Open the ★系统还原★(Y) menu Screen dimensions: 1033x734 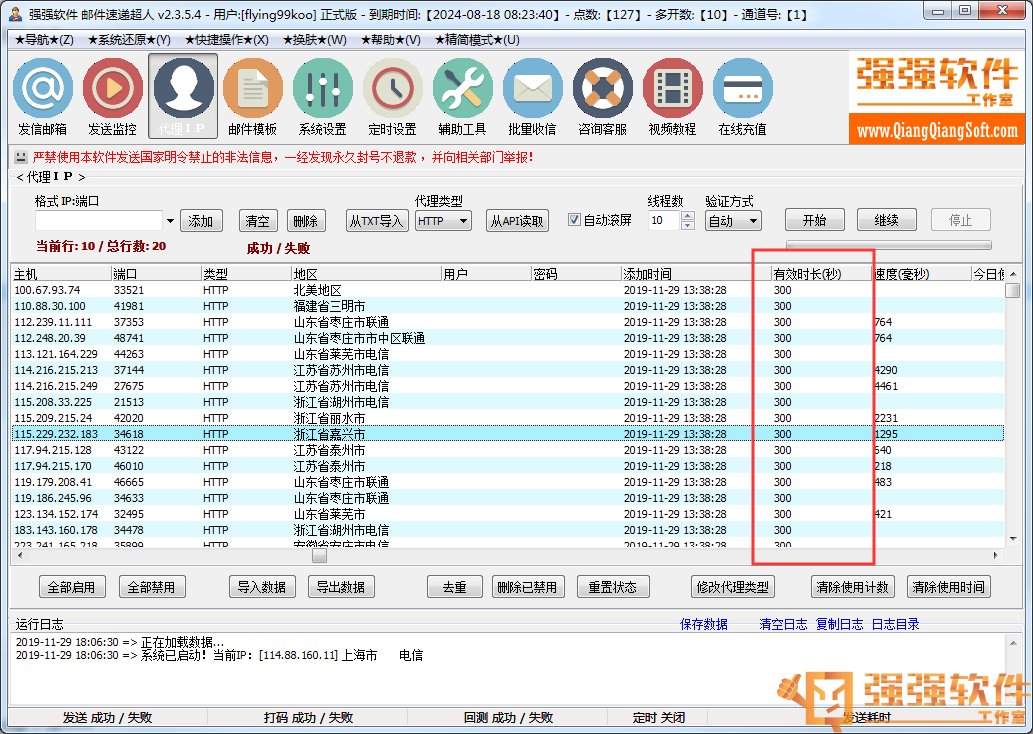pos(129,40)
